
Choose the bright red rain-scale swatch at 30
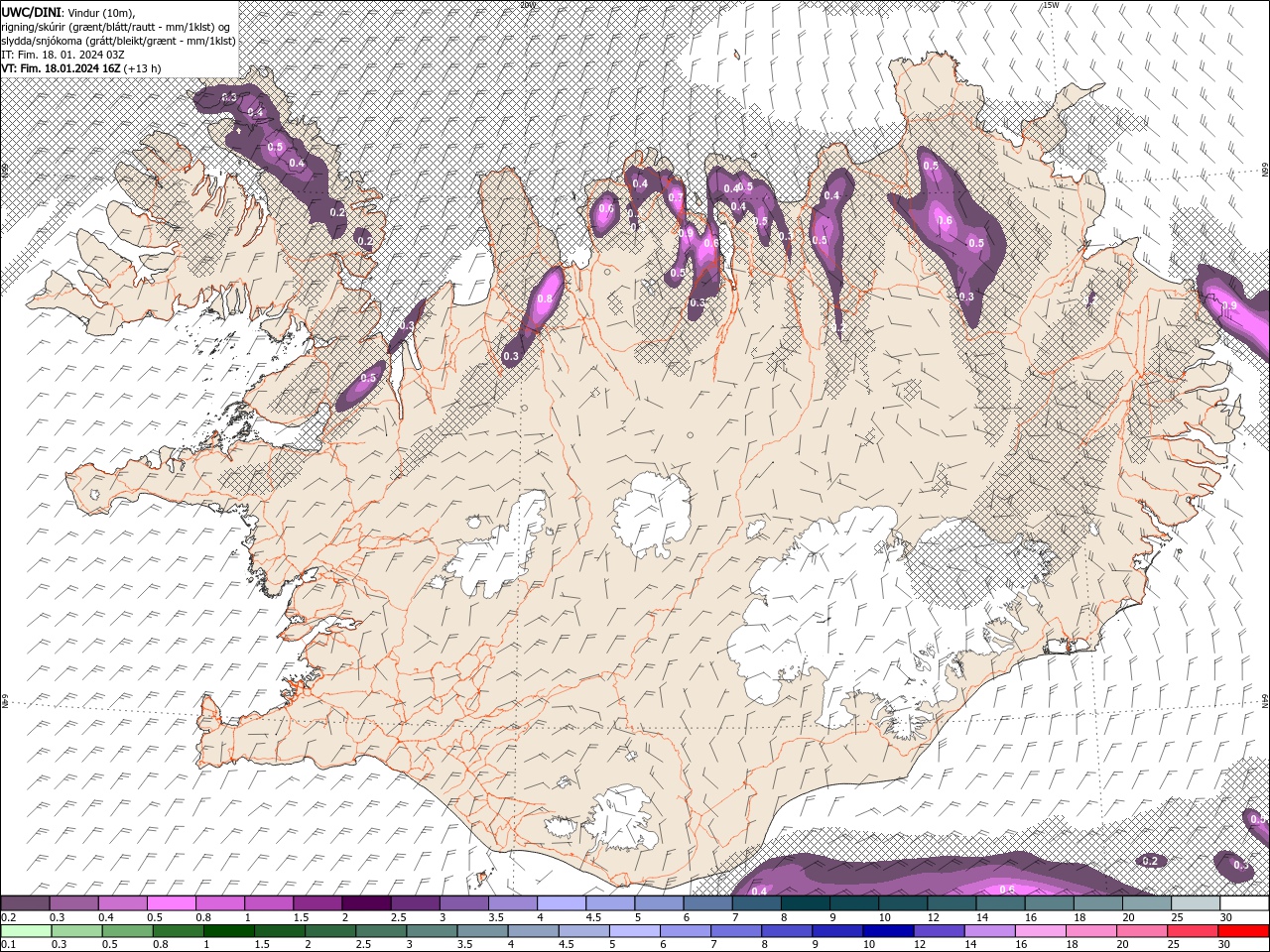(x=1243, y=931)
